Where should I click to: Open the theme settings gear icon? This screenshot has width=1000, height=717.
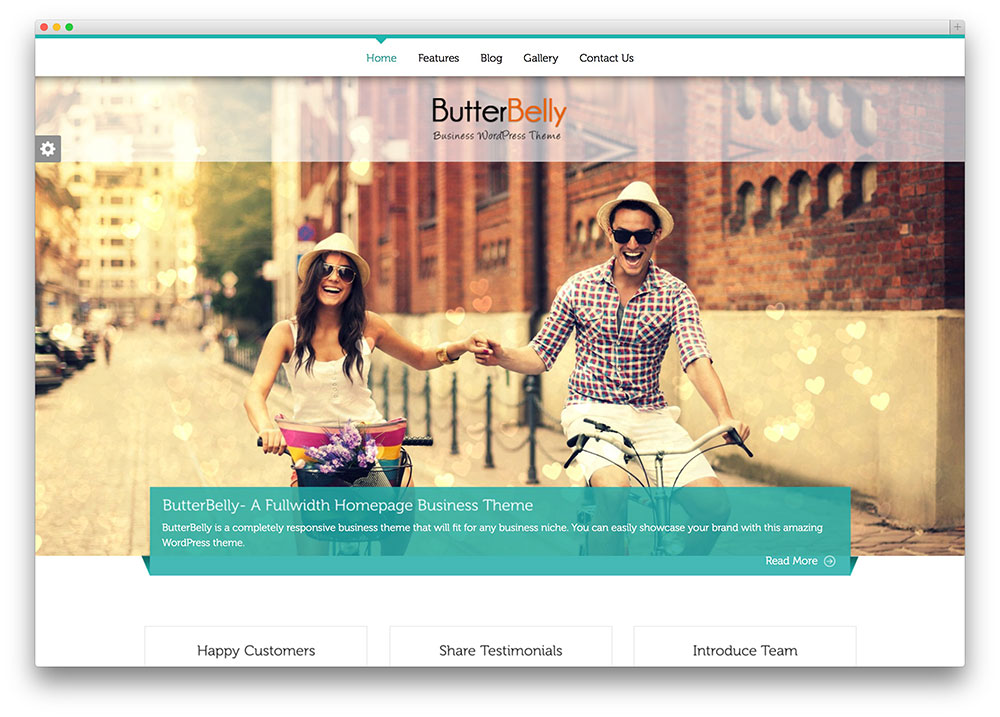pos(47,148)
